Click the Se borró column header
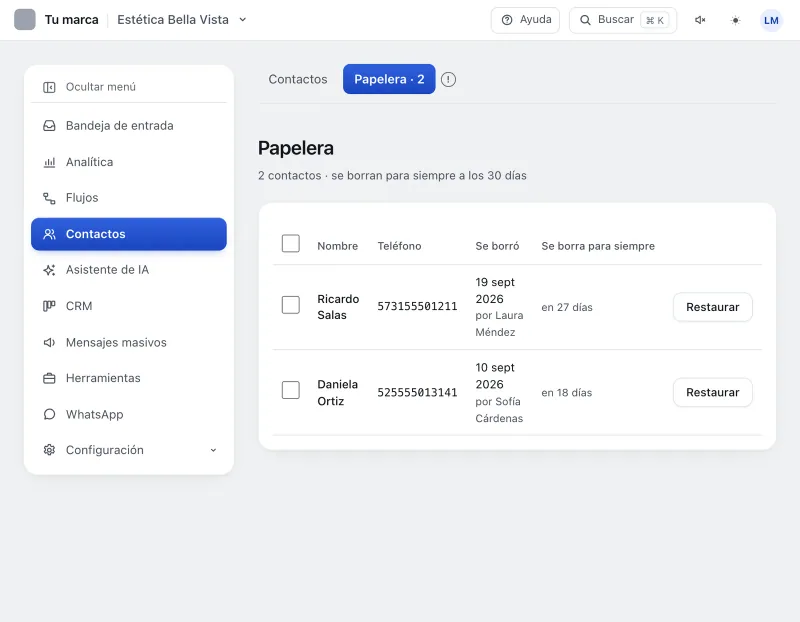 497,246
